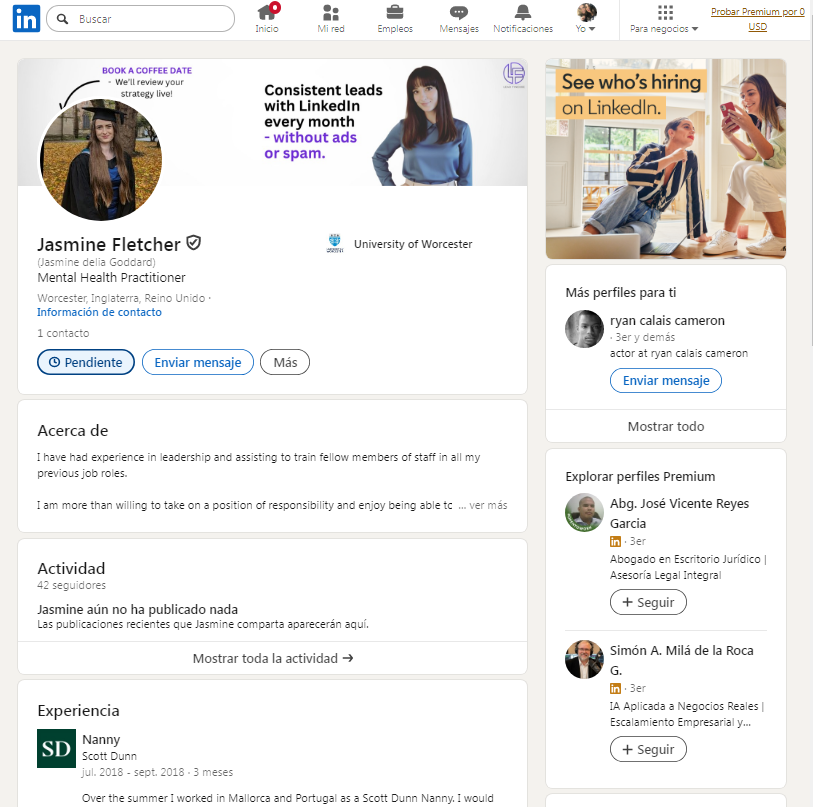Open Abg. José Vicente Reyes Garcia profile
Screen dimensions: 813x807
(x=679, y=513)
